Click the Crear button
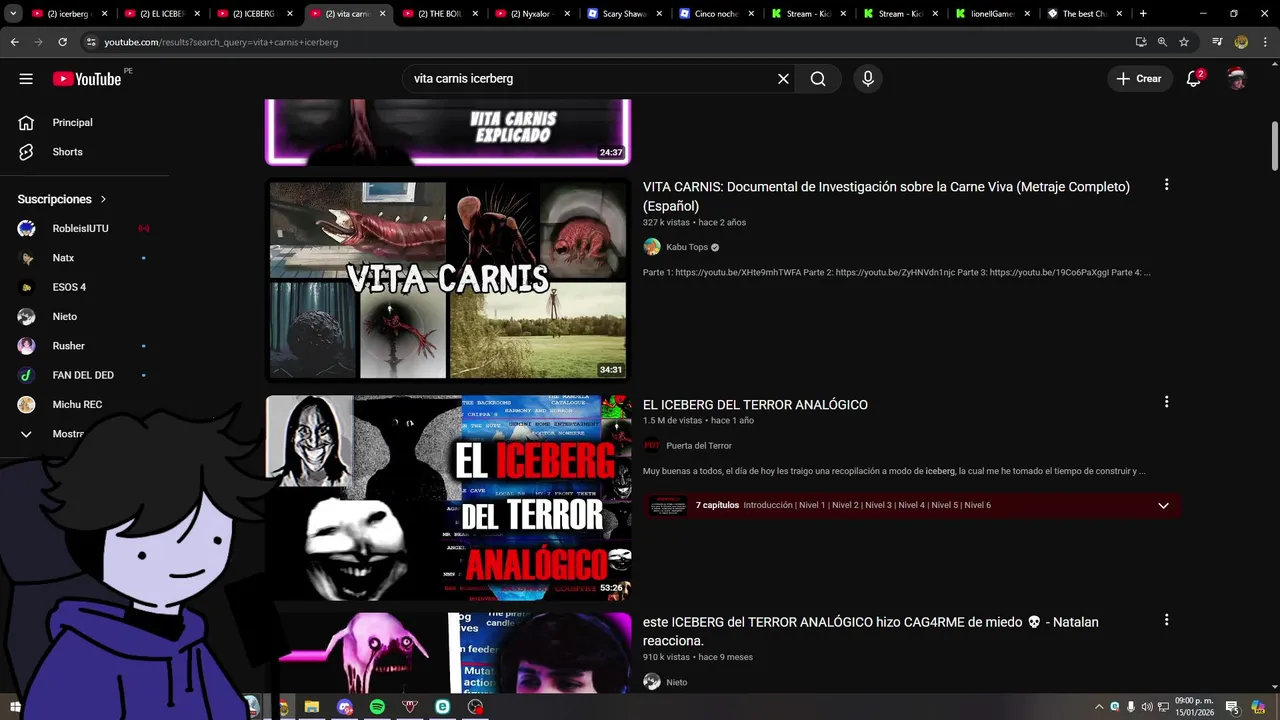This screenshot has width=1280, height=720. pos(1139,79)
